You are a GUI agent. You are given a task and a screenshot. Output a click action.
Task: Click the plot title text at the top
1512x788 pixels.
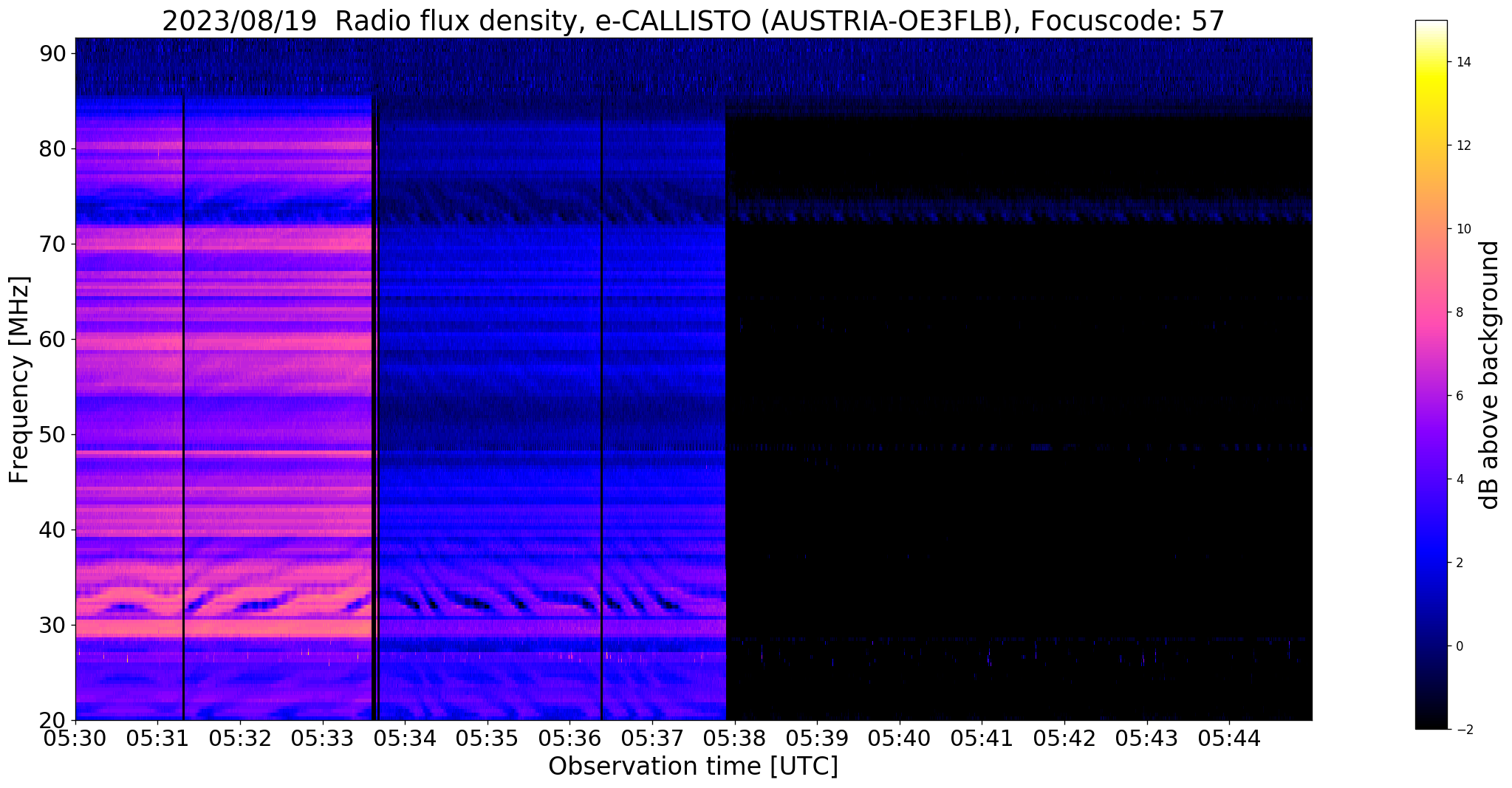694,21
